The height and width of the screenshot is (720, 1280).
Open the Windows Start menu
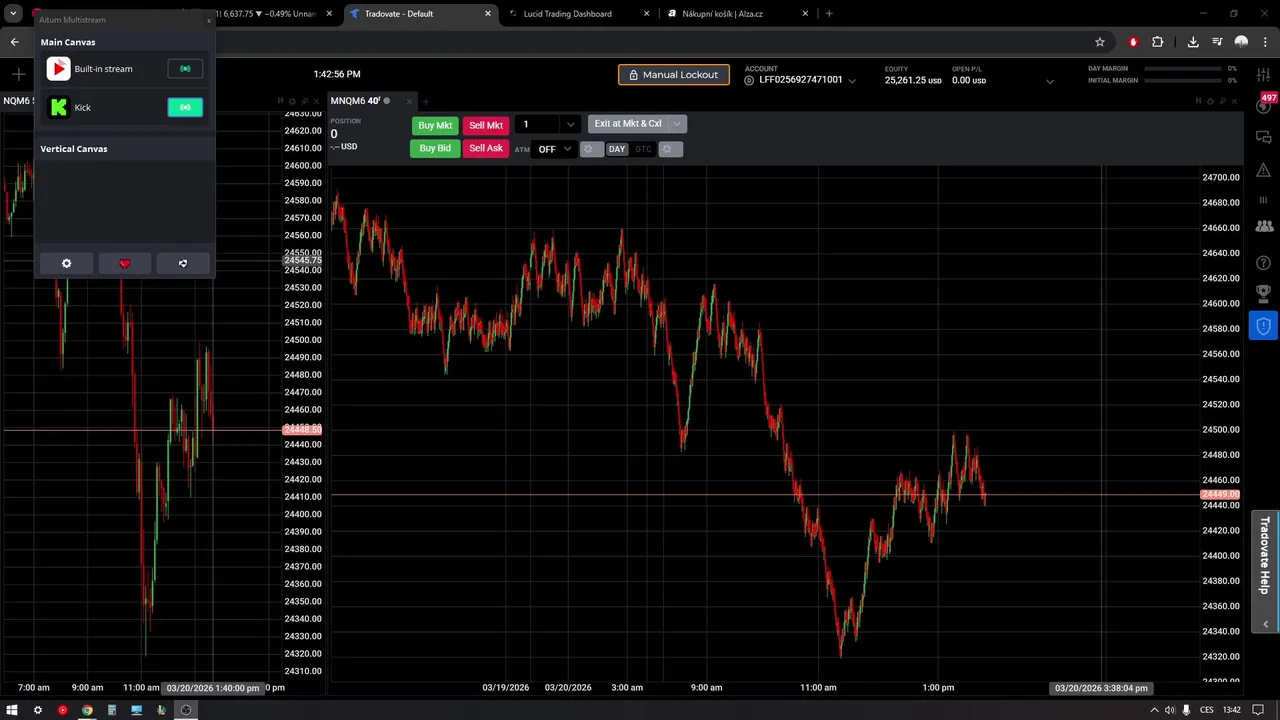tap(13, 710)
